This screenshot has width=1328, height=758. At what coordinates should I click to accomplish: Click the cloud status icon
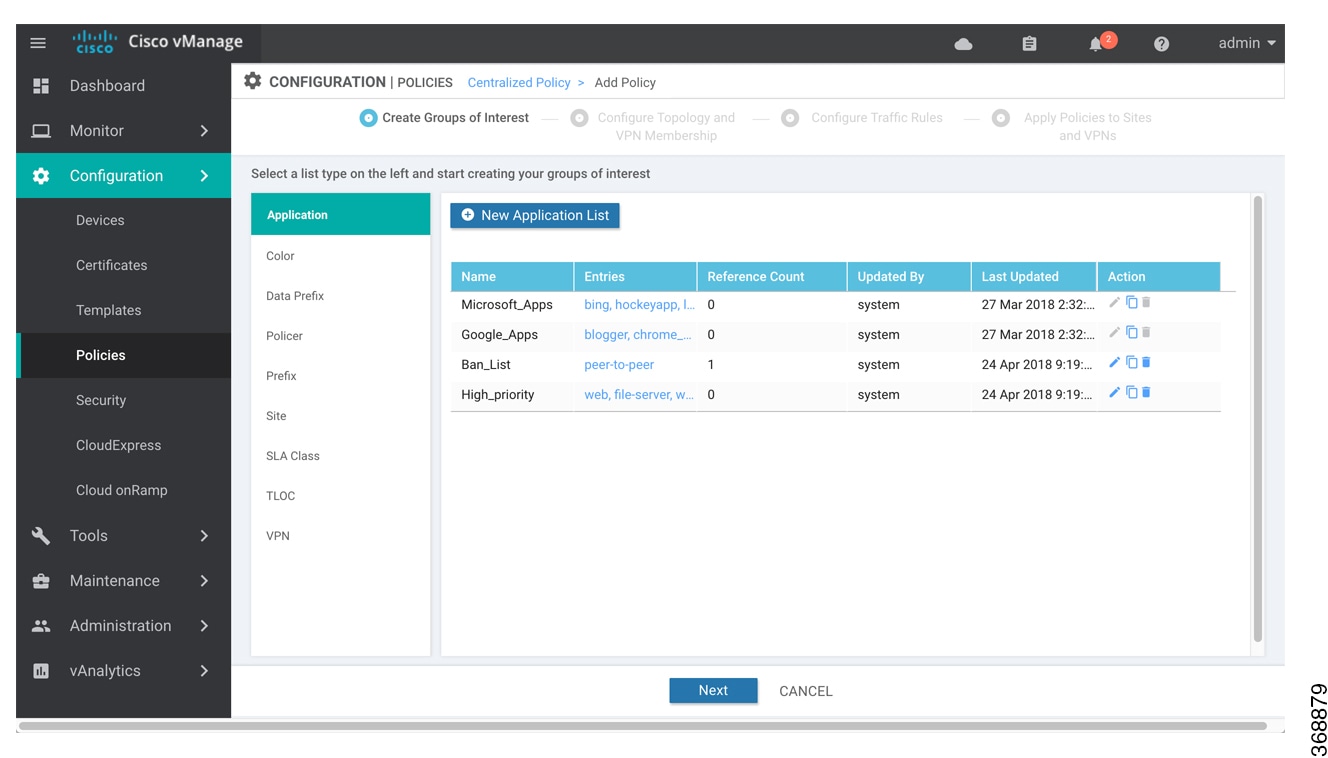click(963, 44)
